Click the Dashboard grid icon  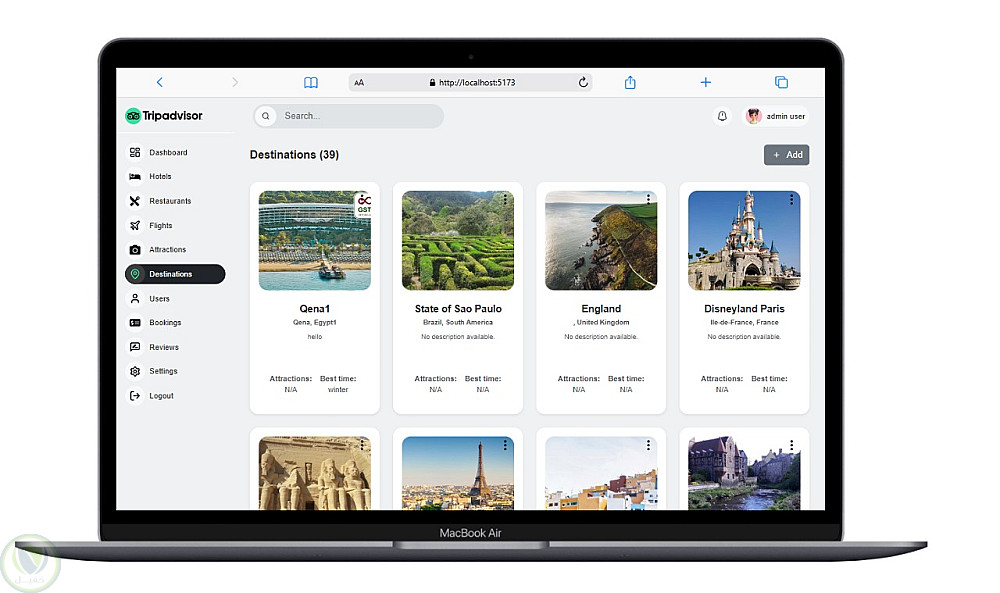[135, 152]
